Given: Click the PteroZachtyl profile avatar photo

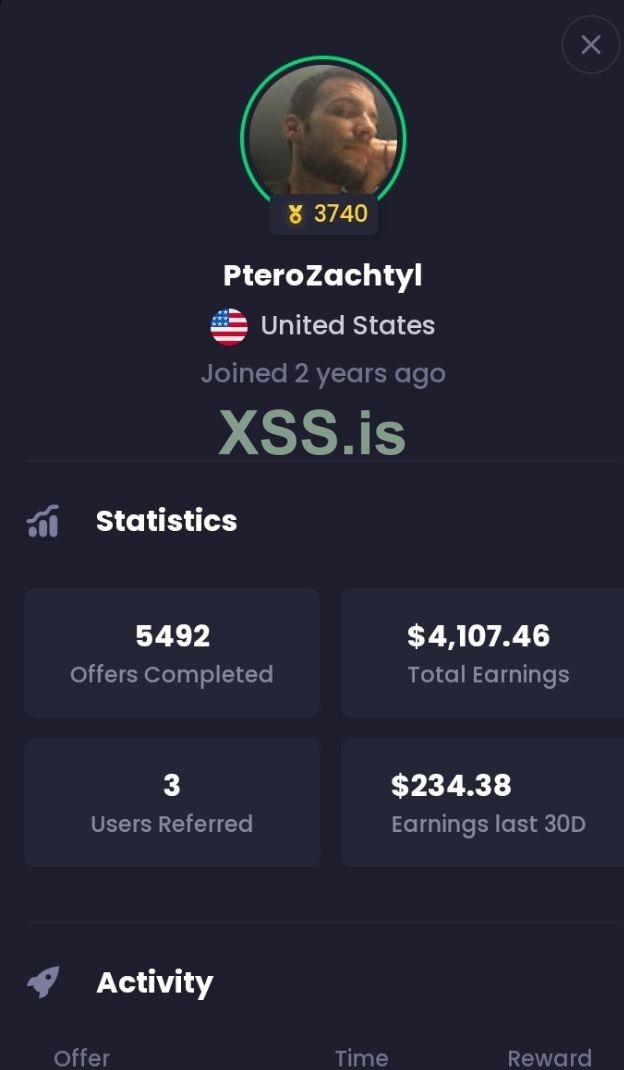Looking at the screenshot, I should pyautogui.click(x=323, y=130).
